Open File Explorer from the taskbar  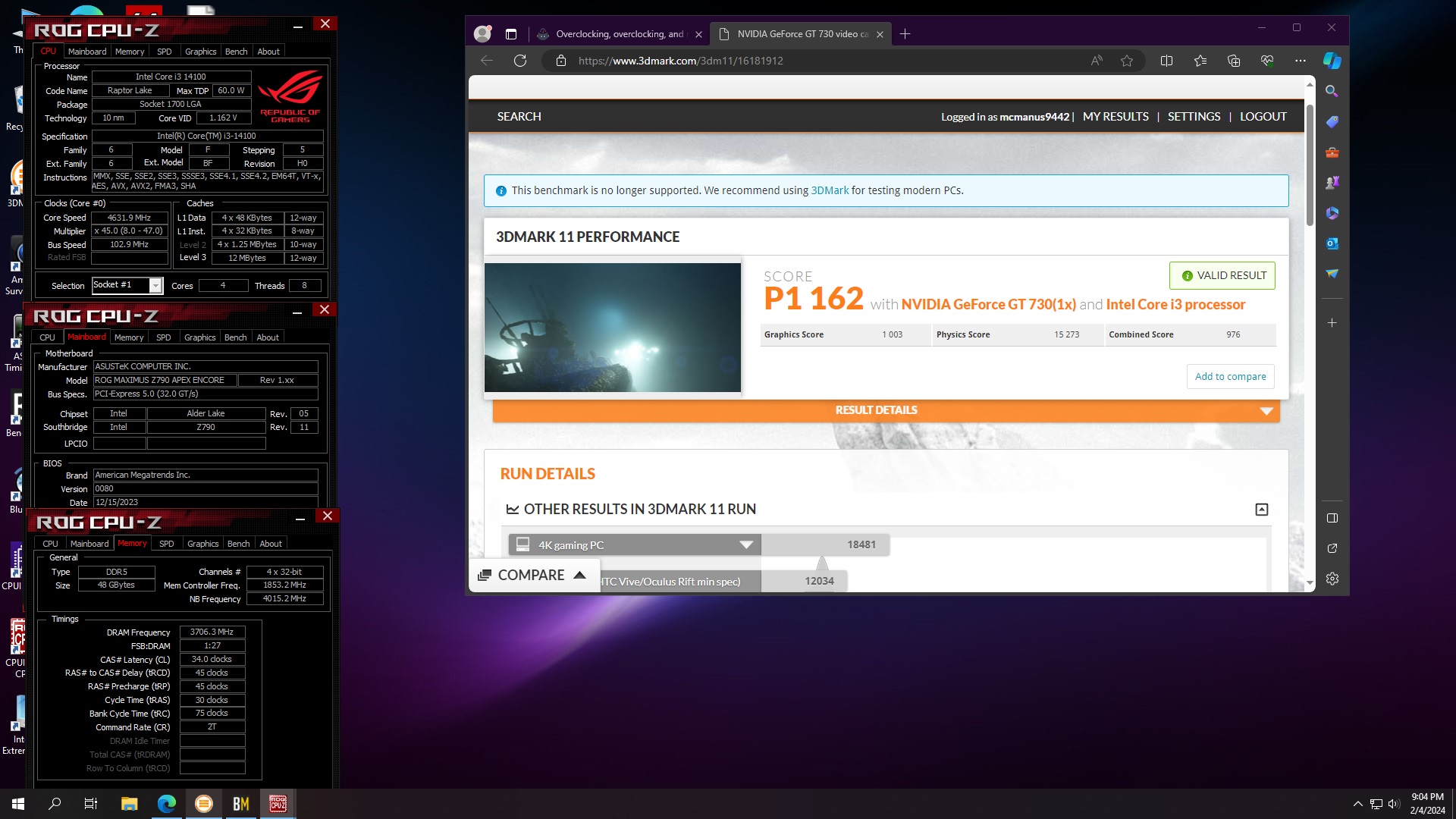point(129,804)
